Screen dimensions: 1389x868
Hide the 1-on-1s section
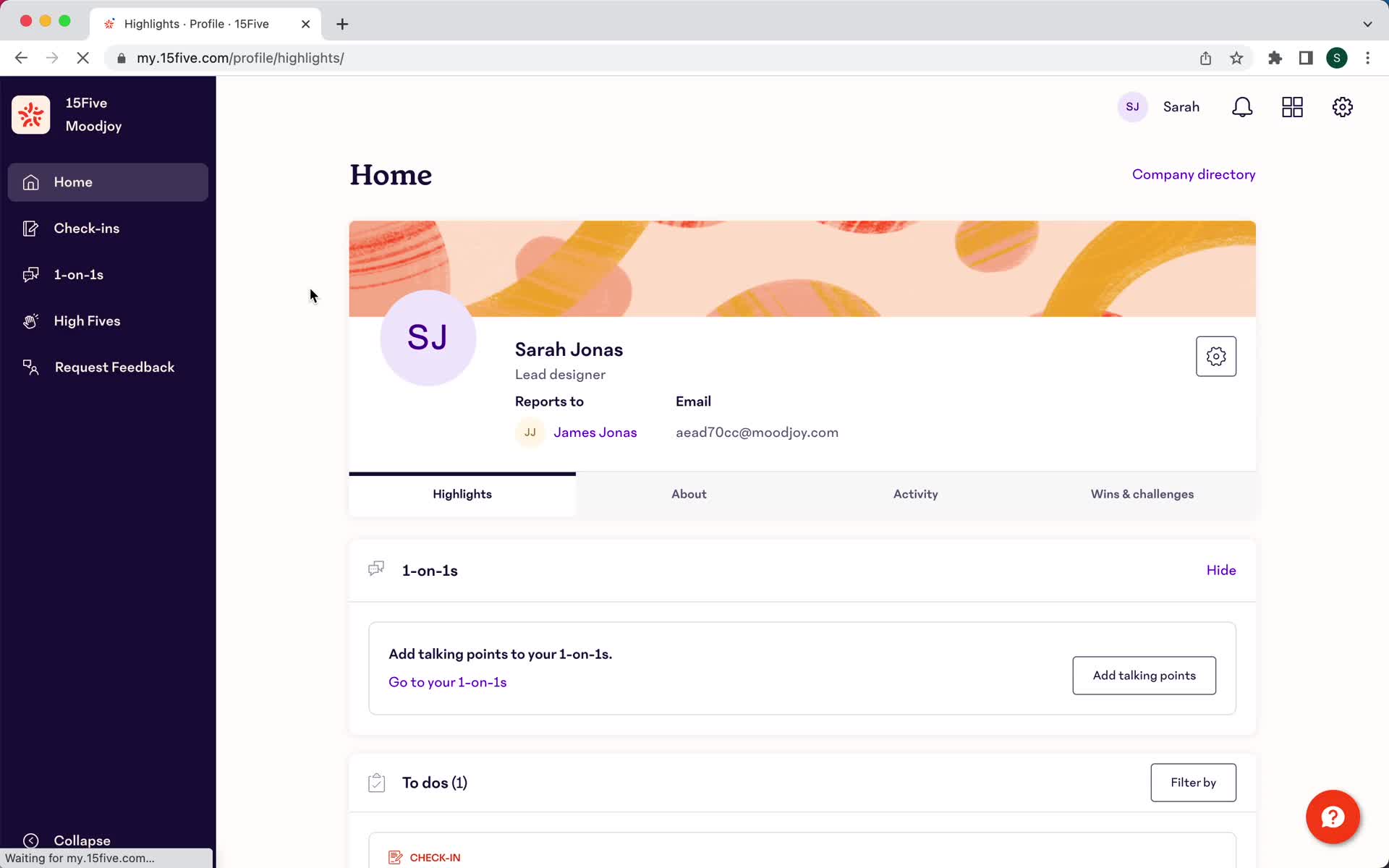tap(1222, 570)
